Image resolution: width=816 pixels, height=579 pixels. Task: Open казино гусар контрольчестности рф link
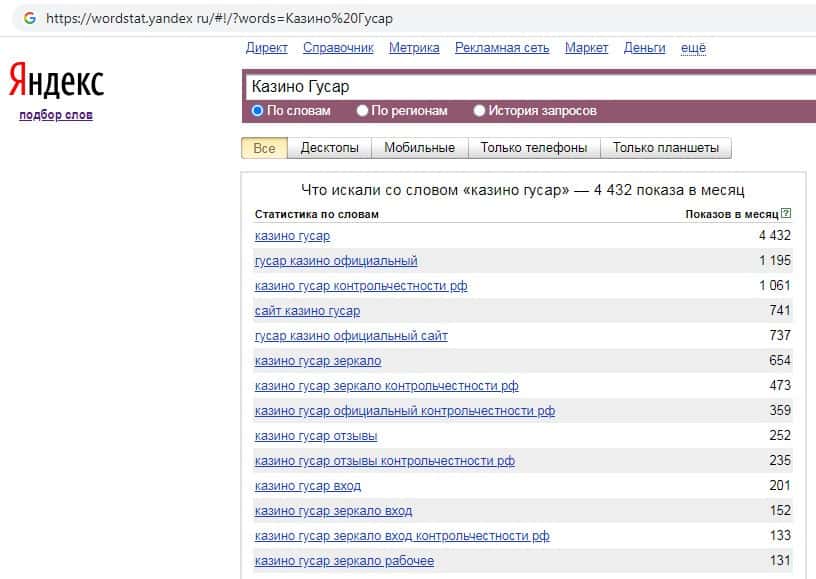[x=361, y=286]
